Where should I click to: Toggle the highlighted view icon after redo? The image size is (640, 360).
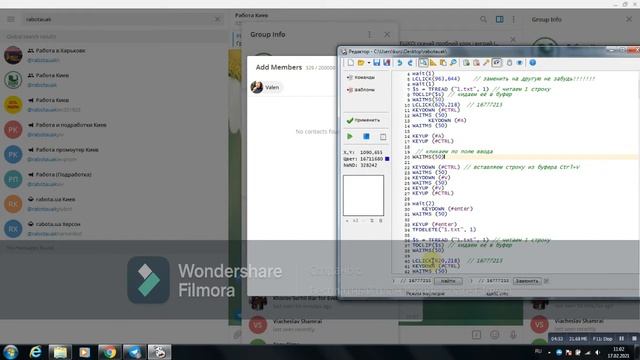[x=423, y=63]
